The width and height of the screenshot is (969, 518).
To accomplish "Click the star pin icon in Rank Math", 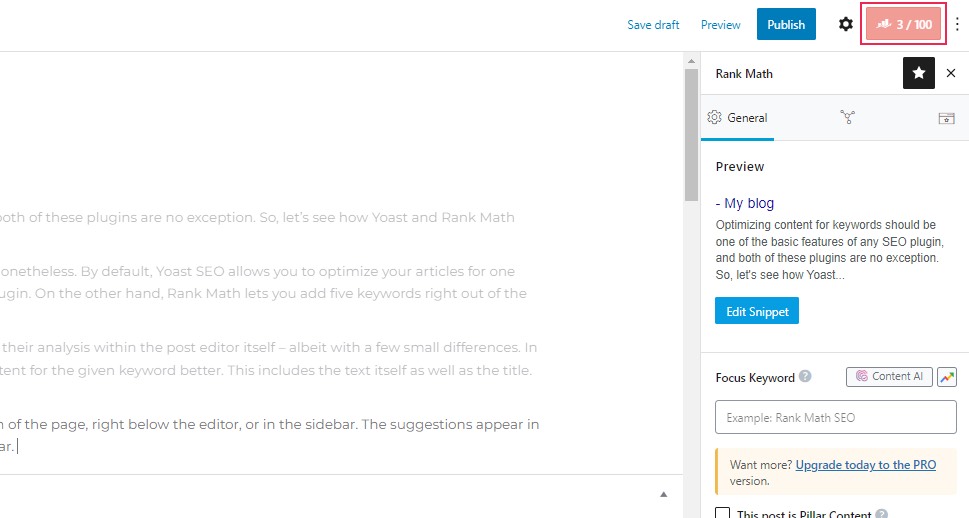I will pyautogui.click(x=918, y=73).
